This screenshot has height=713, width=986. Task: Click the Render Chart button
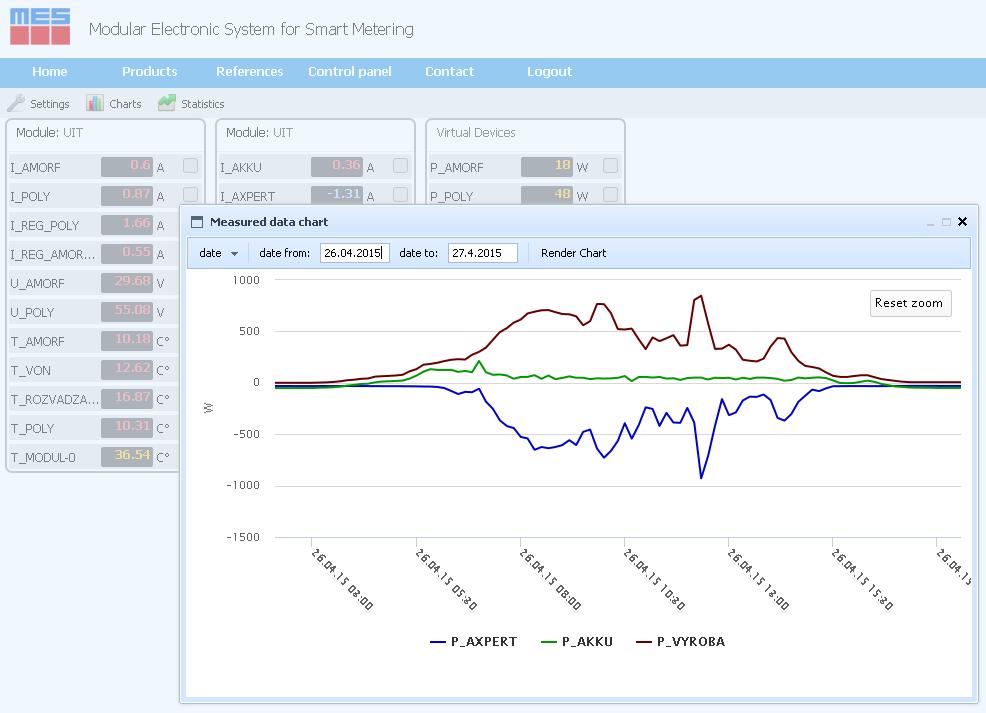tap(573, 253)
